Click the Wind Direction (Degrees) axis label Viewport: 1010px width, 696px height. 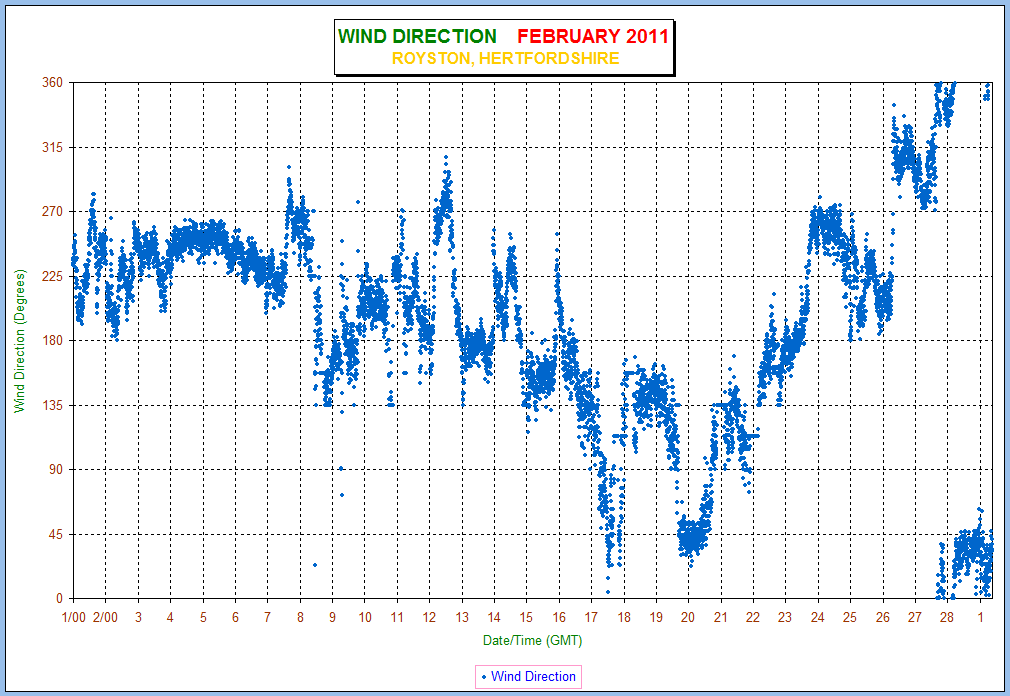pos(21,341)
